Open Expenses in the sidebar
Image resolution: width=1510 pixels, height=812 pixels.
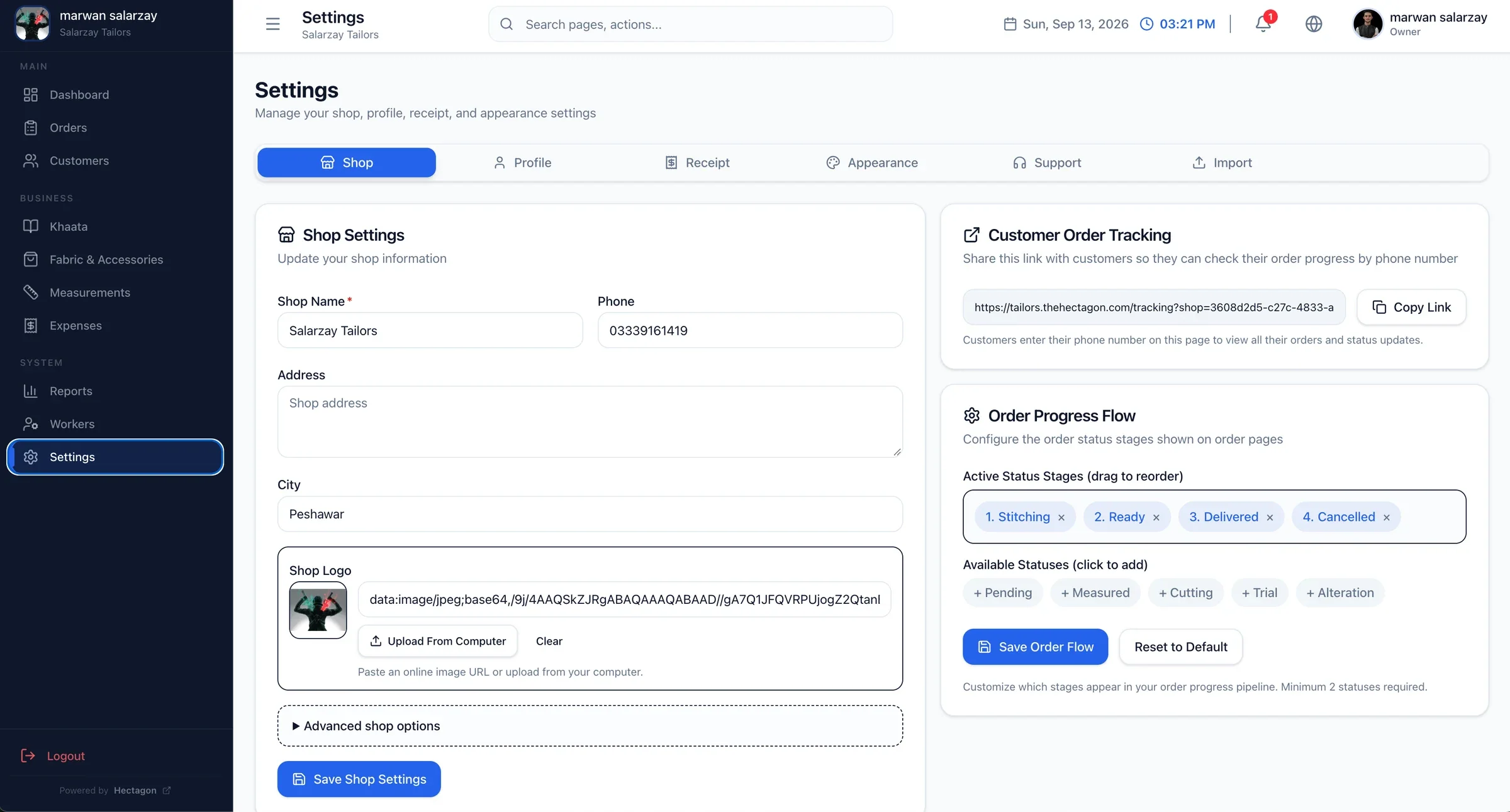pyautogui.click(x=115, y=326)
